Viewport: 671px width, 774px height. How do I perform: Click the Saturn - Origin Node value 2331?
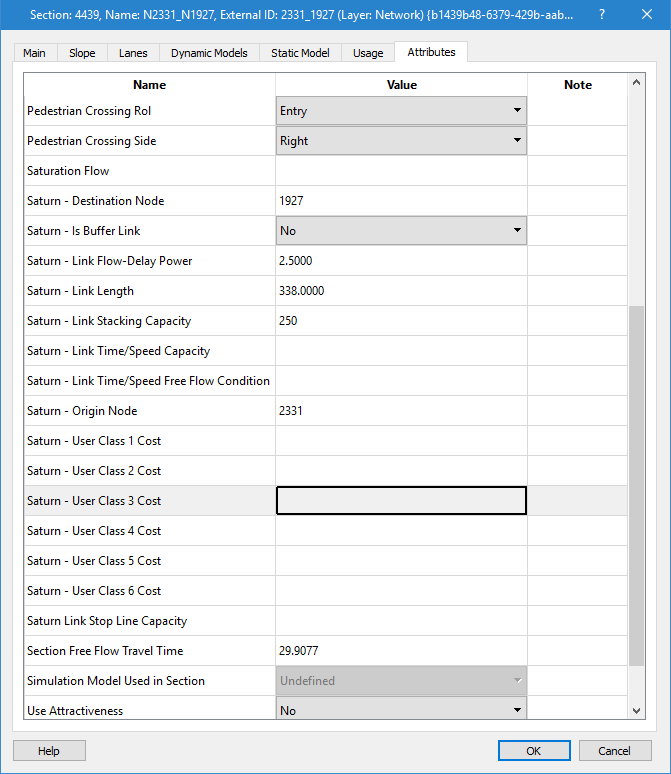point(401,411)
